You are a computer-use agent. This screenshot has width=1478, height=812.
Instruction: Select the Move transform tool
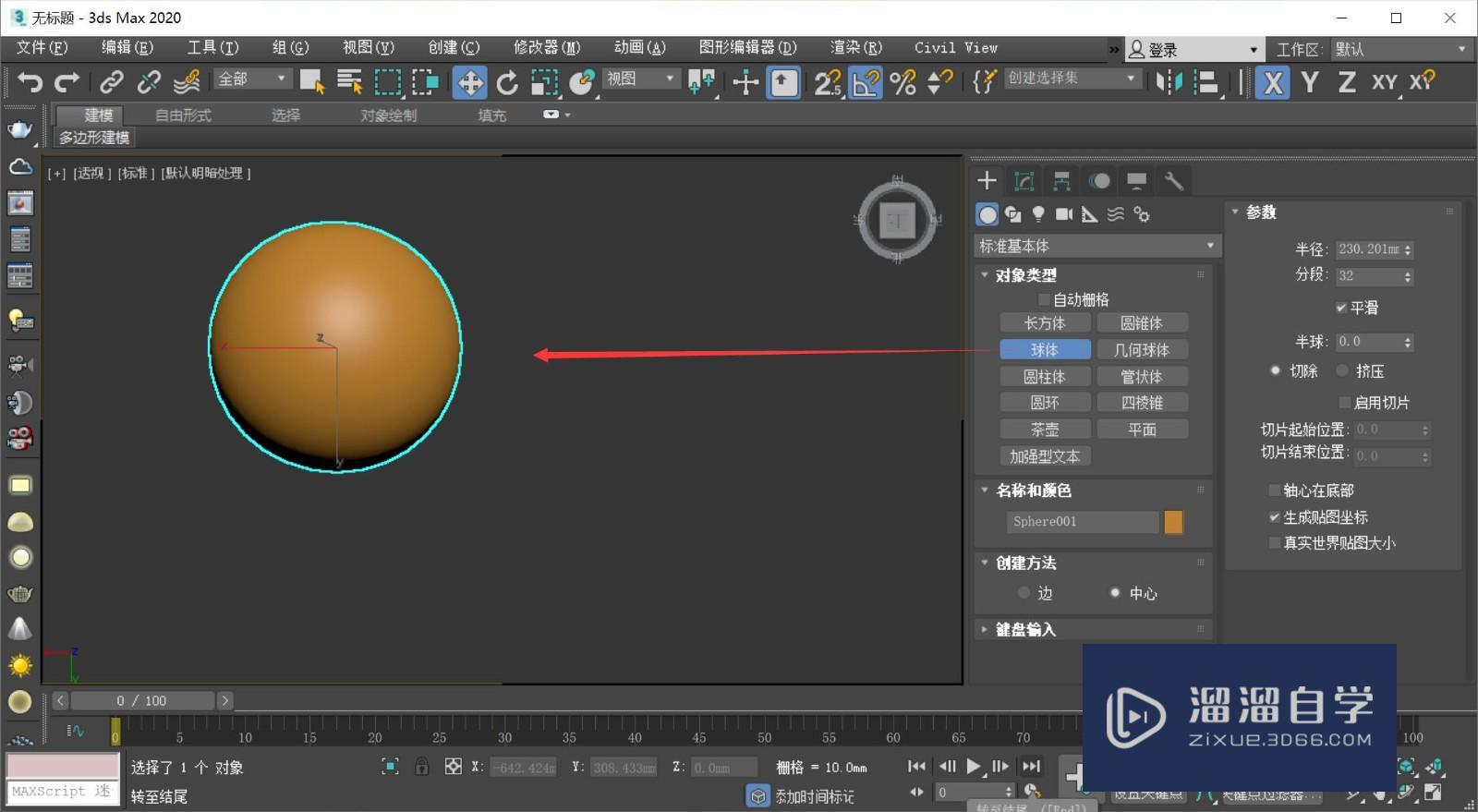[x=469, y=83]
